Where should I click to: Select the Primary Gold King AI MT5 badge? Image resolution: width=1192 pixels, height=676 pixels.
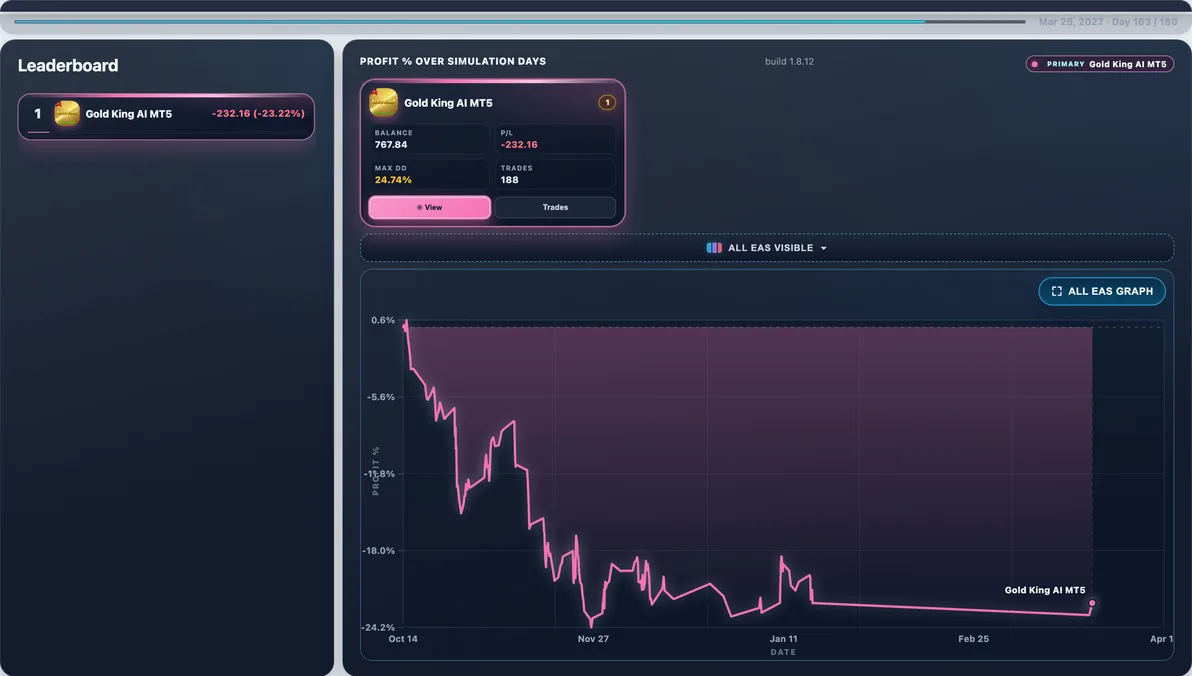(x=1099, y=65)
